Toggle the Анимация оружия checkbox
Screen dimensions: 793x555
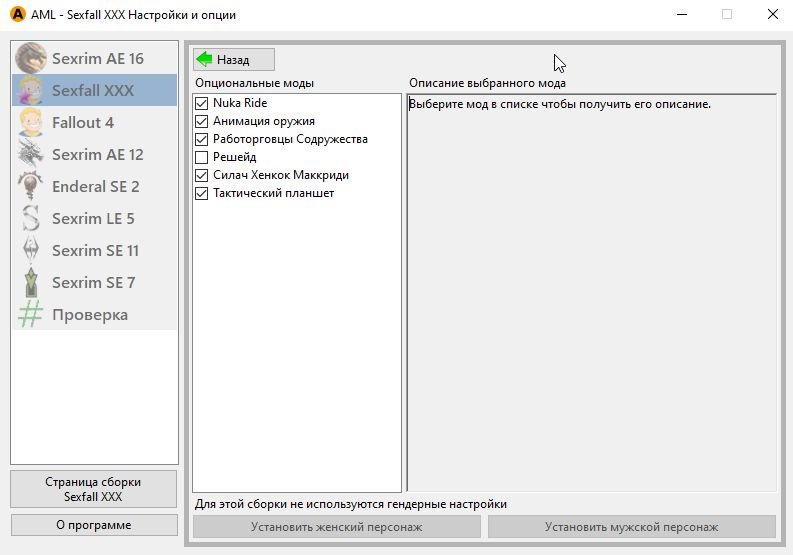[202, 121]
